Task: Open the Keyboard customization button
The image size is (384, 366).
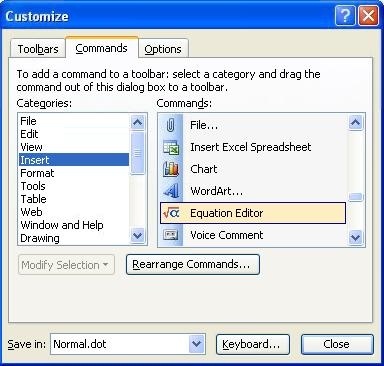Action: coord(253,344)
